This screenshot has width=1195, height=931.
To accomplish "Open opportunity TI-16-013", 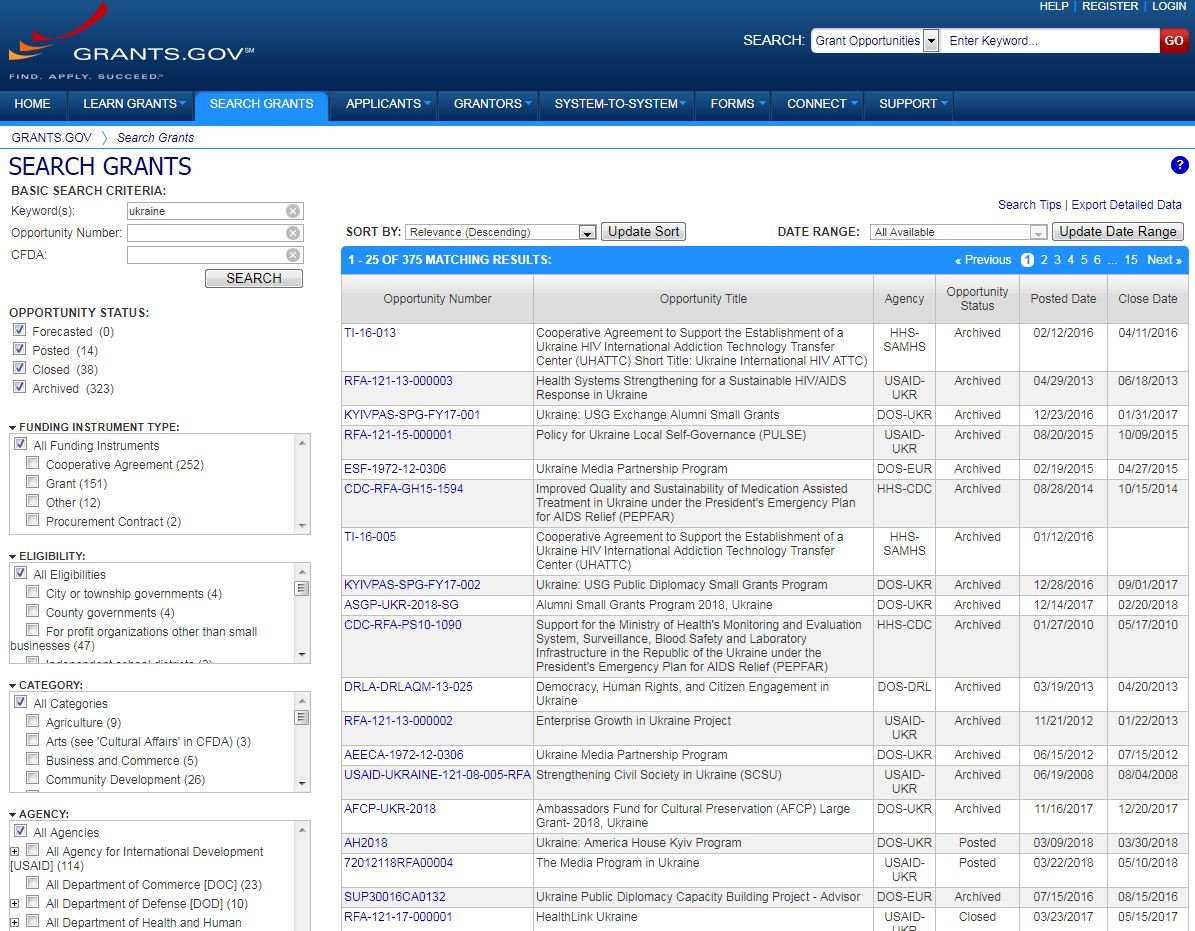I will [370, 333].
